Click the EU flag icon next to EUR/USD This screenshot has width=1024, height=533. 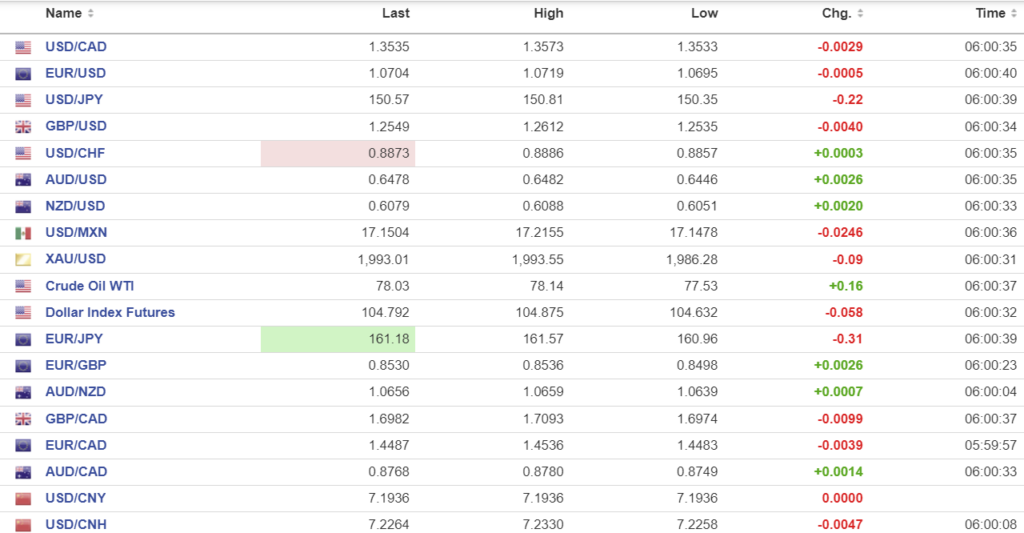(23, 74)
